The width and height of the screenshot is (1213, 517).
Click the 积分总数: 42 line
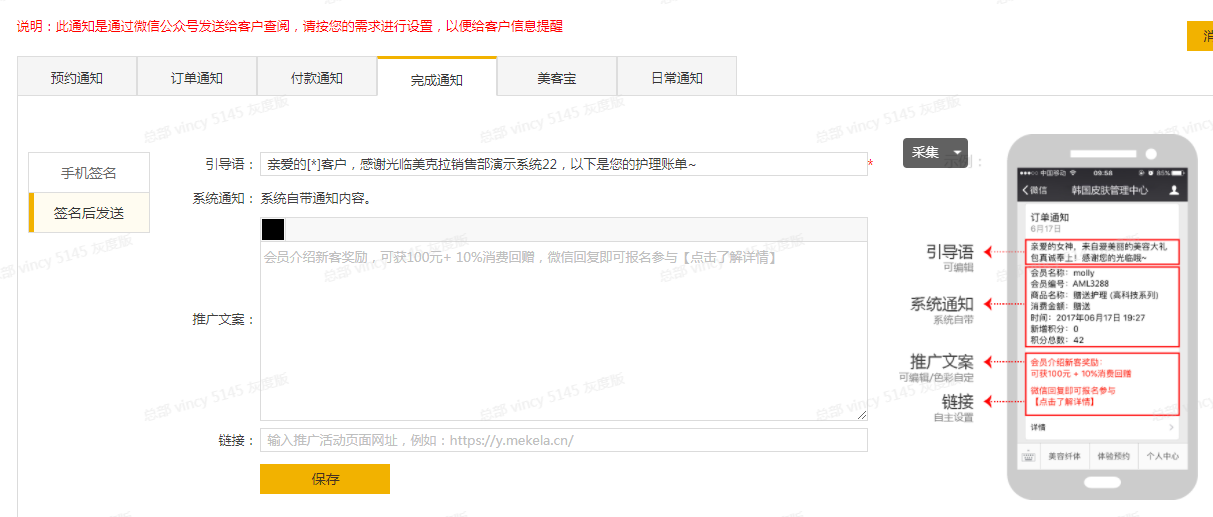pos(1057,339)
